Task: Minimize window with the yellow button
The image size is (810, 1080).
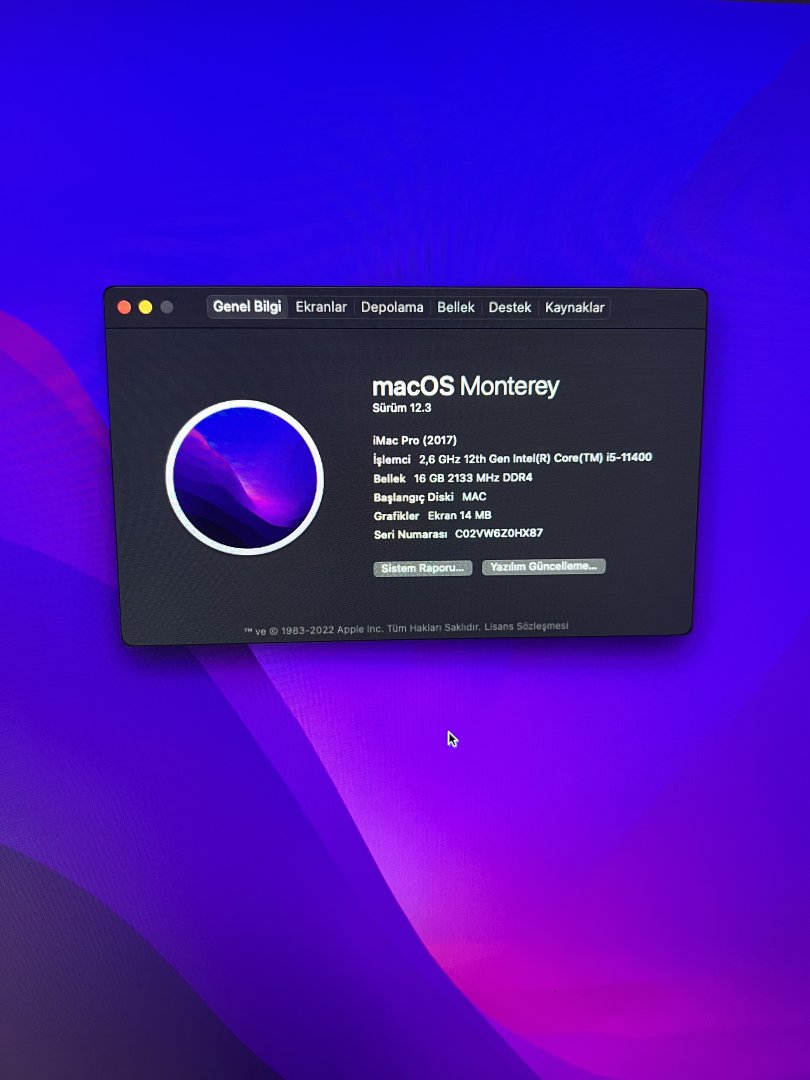Action: click(x=145, y=307)
